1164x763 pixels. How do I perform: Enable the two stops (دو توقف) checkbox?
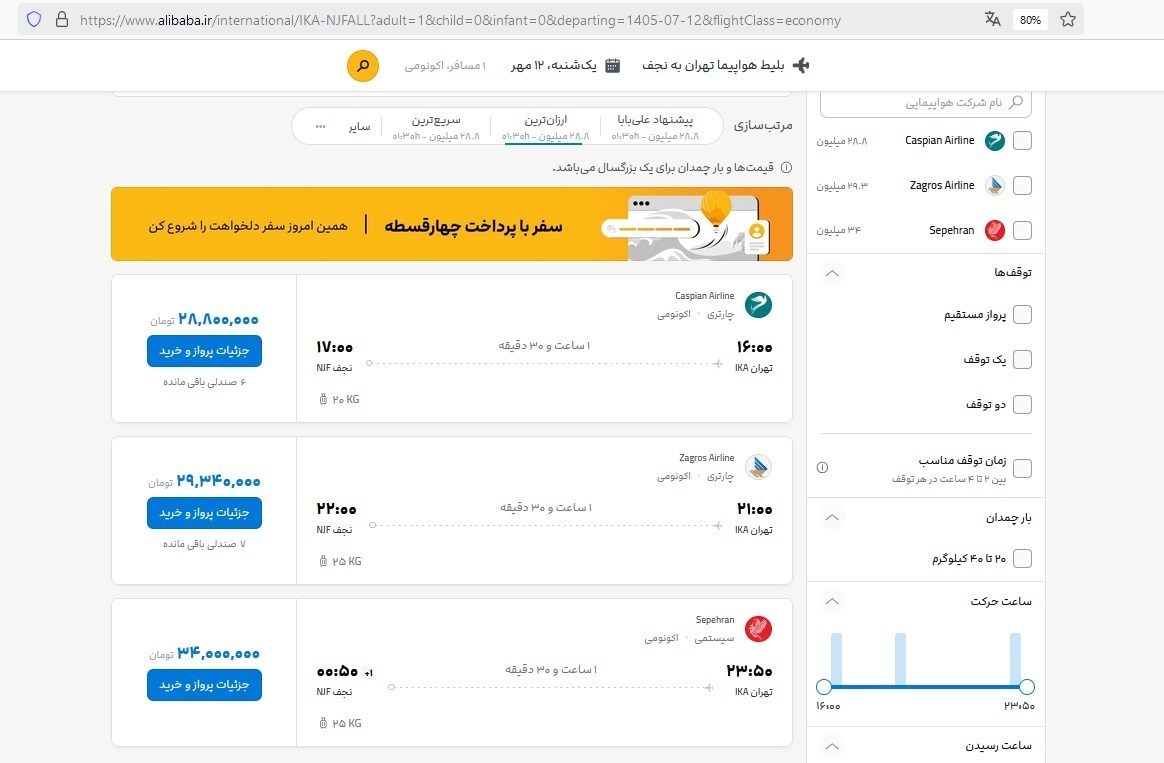coord(1022,405)
